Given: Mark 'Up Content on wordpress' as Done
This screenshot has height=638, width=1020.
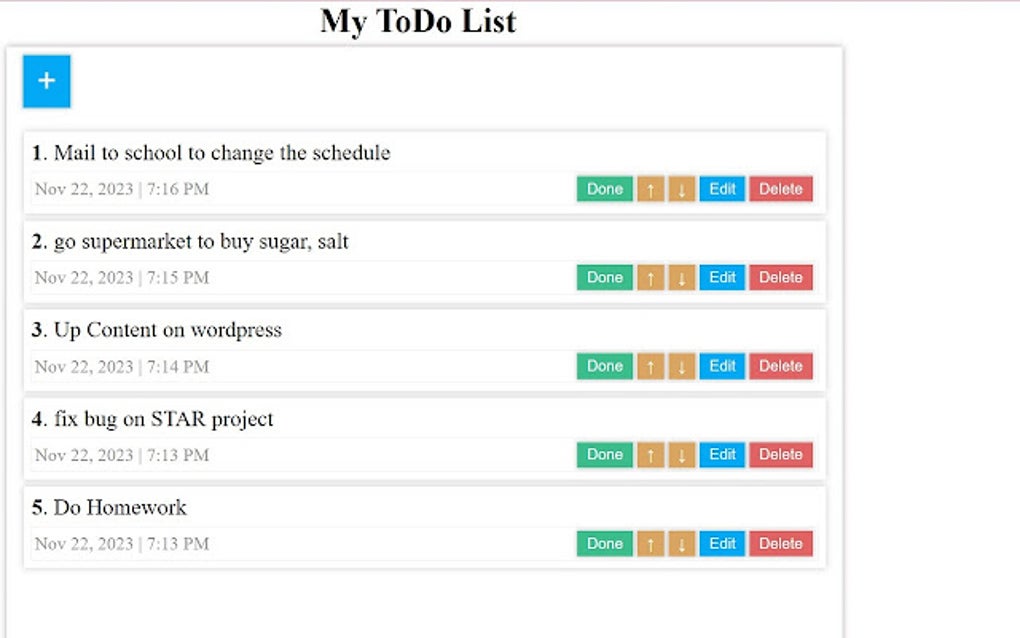Looking at the screenshot, I should click(603, 366).
